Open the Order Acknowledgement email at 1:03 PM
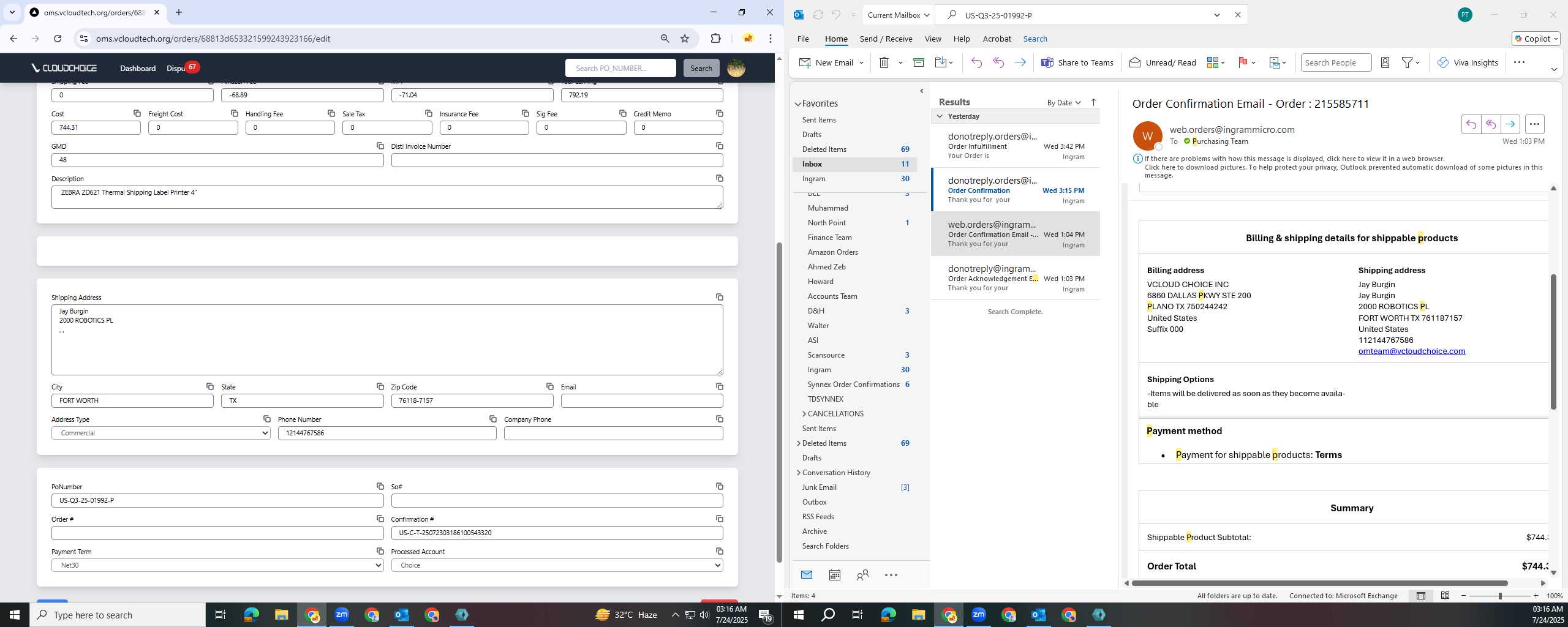 [1016, 278]
